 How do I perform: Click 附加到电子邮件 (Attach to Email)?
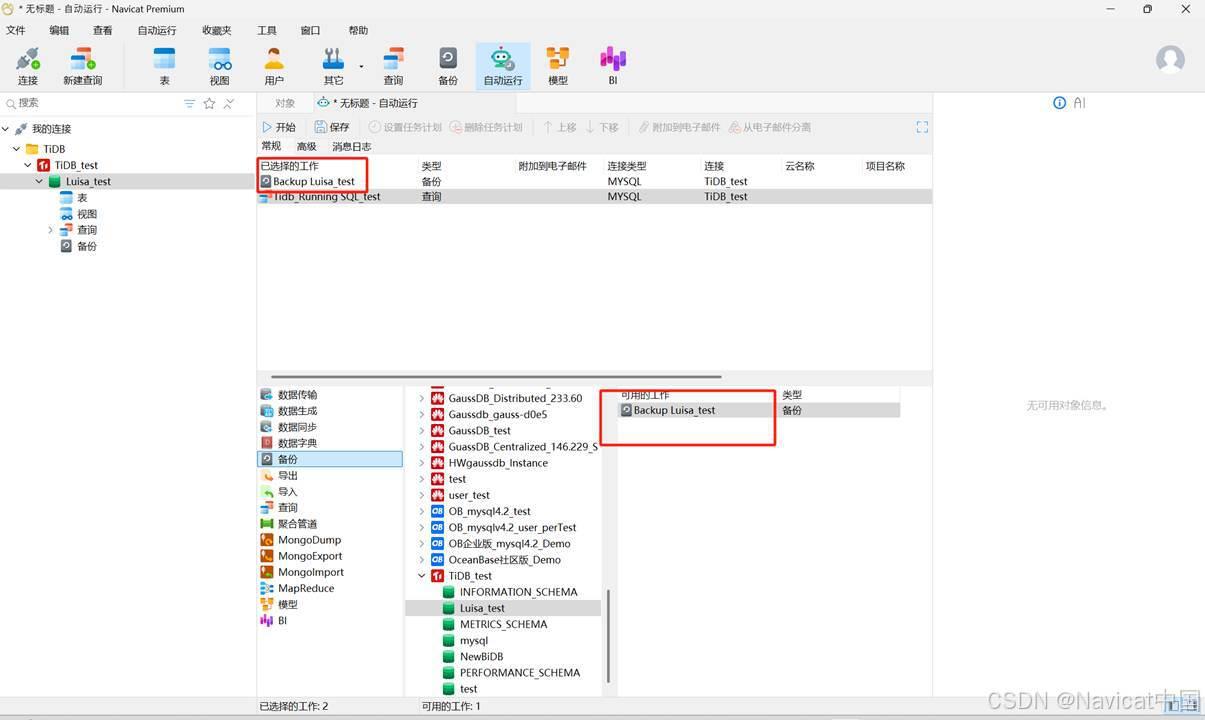679,127
